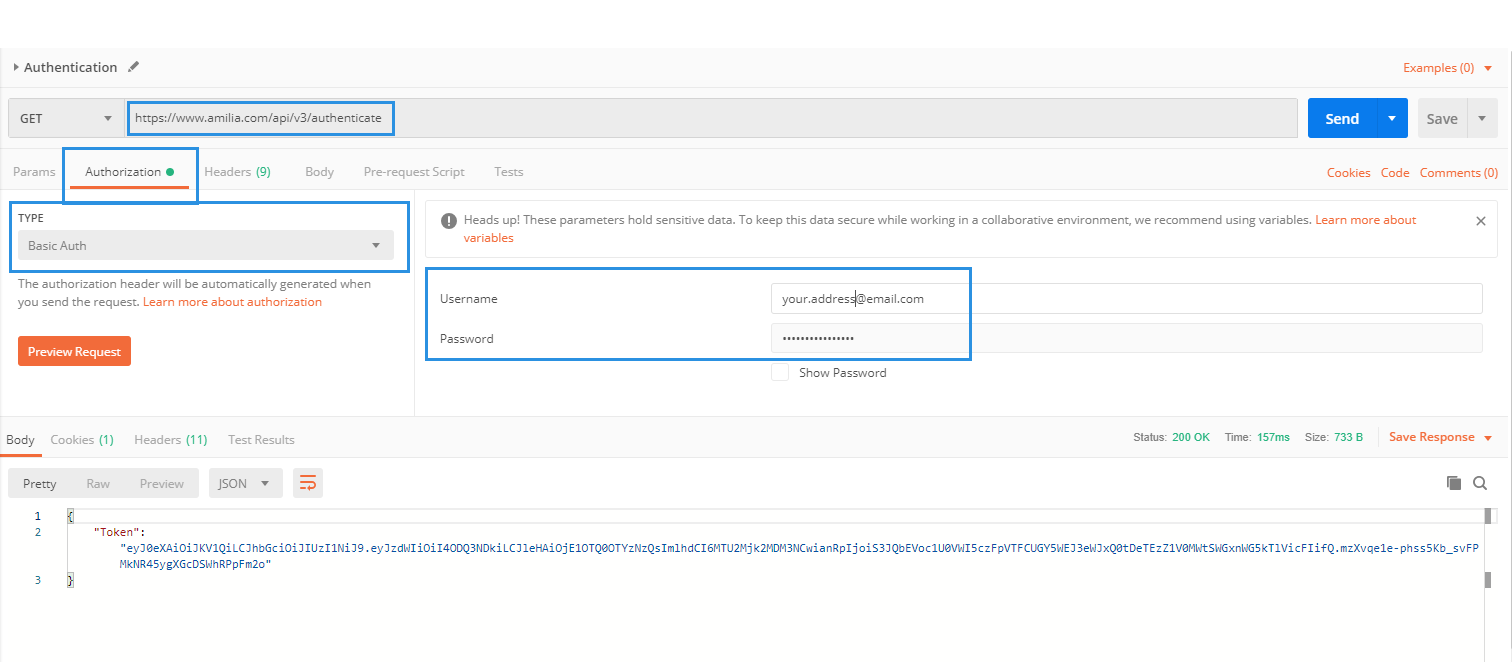This screenshot has width=1512, height=662.
Task: Open the Learn more about authorization link
Action: click(x=232, y=301)
